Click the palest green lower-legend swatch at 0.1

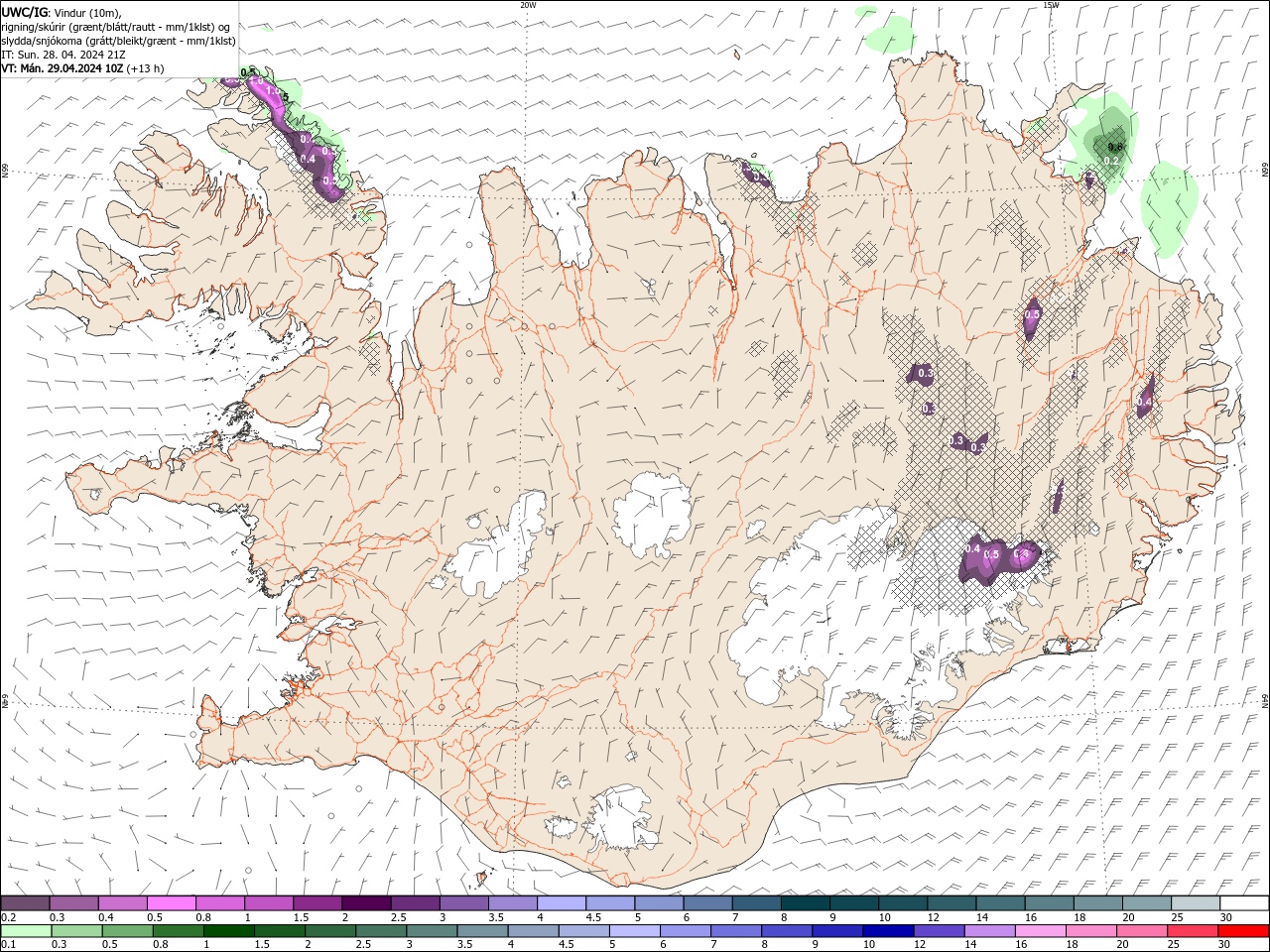click(x=26, y=931)
